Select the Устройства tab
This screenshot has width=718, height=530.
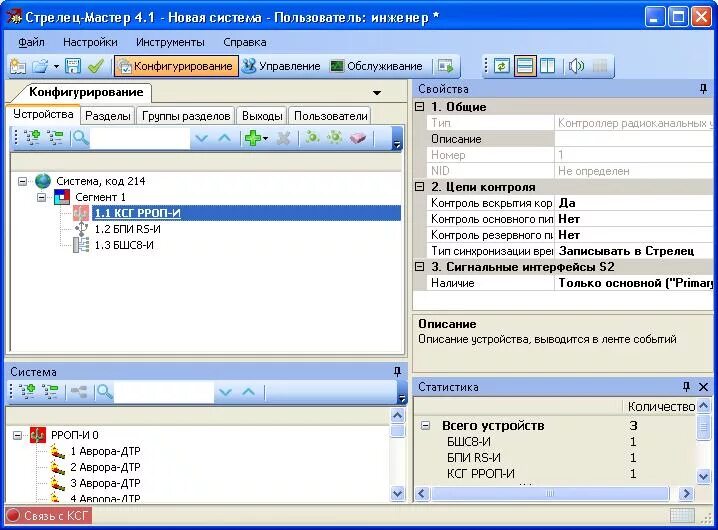point(43,114)
